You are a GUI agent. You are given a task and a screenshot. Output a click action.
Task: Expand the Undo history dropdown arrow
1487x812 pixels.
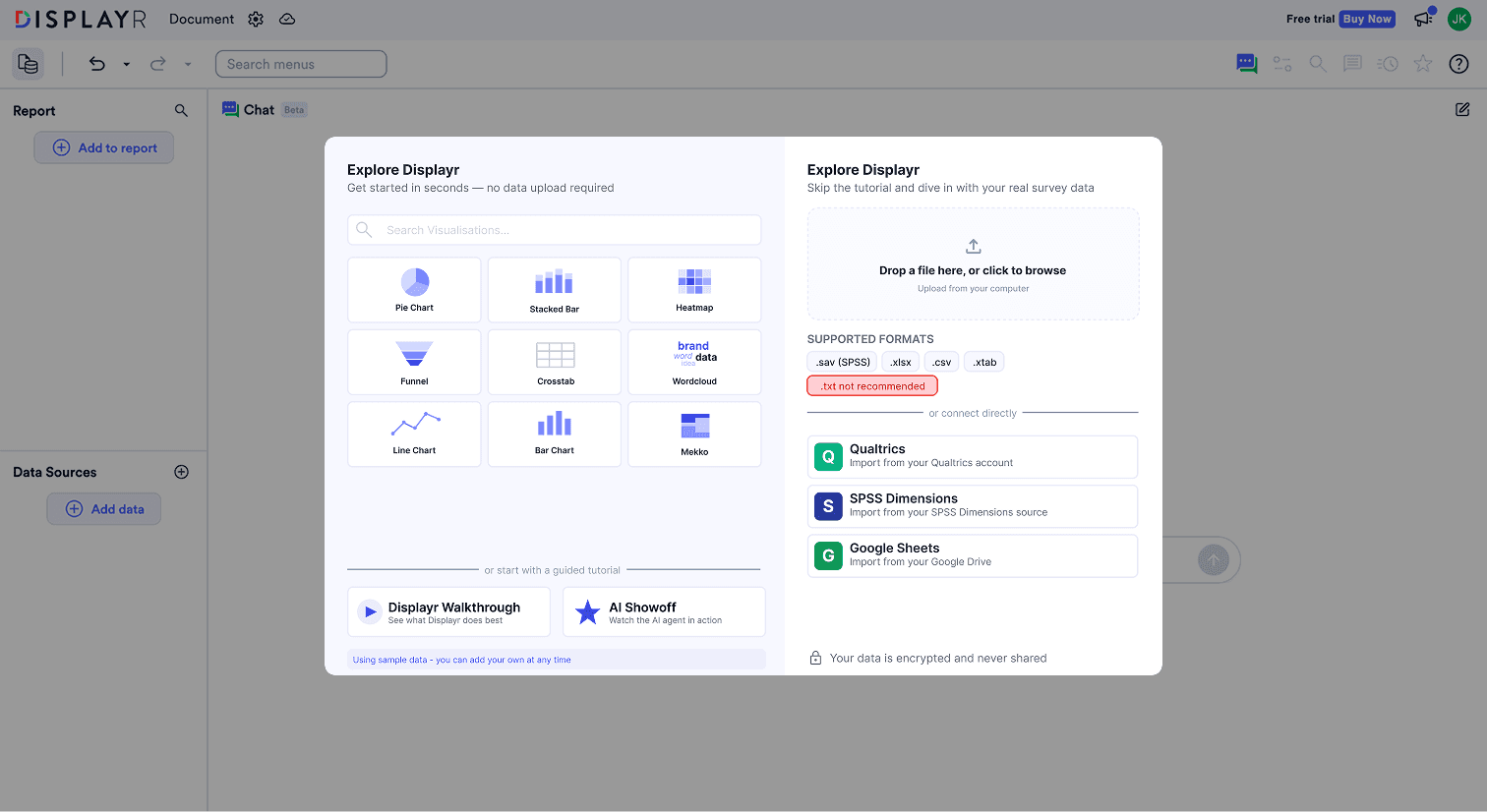click(126, 64)
